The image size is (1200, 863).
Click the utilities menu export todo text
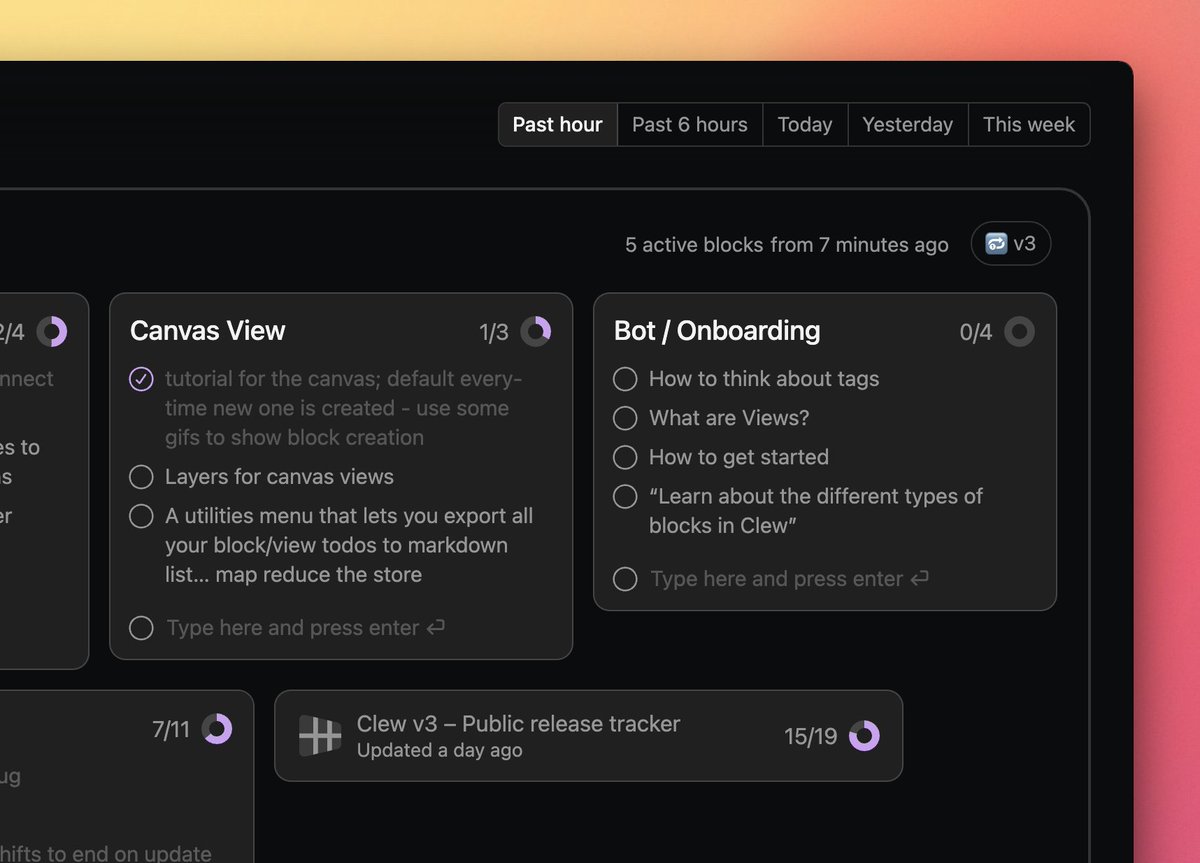click(349, 545)
